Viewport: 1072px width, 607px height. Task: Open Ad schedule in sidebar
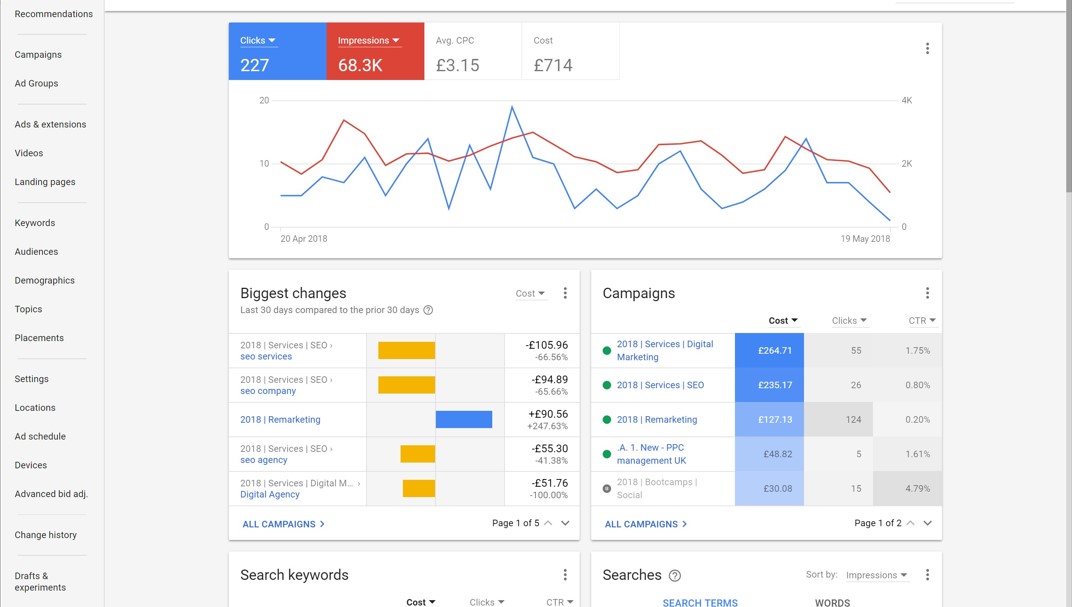(40, 436)
